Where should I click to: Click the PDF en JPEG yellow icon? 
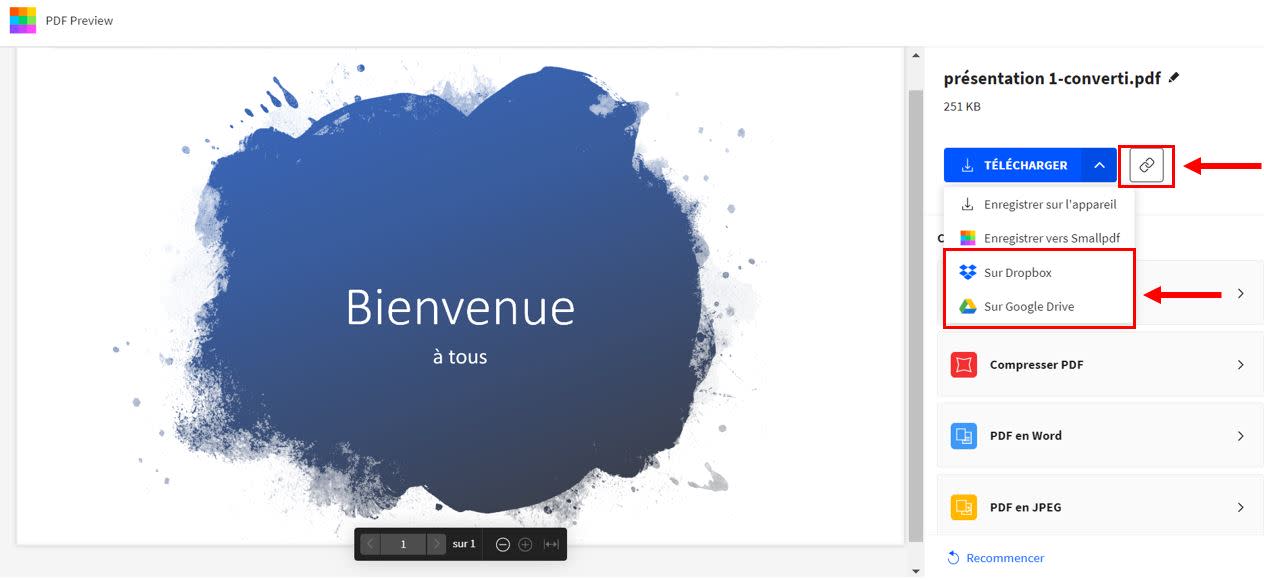(964, 507)
